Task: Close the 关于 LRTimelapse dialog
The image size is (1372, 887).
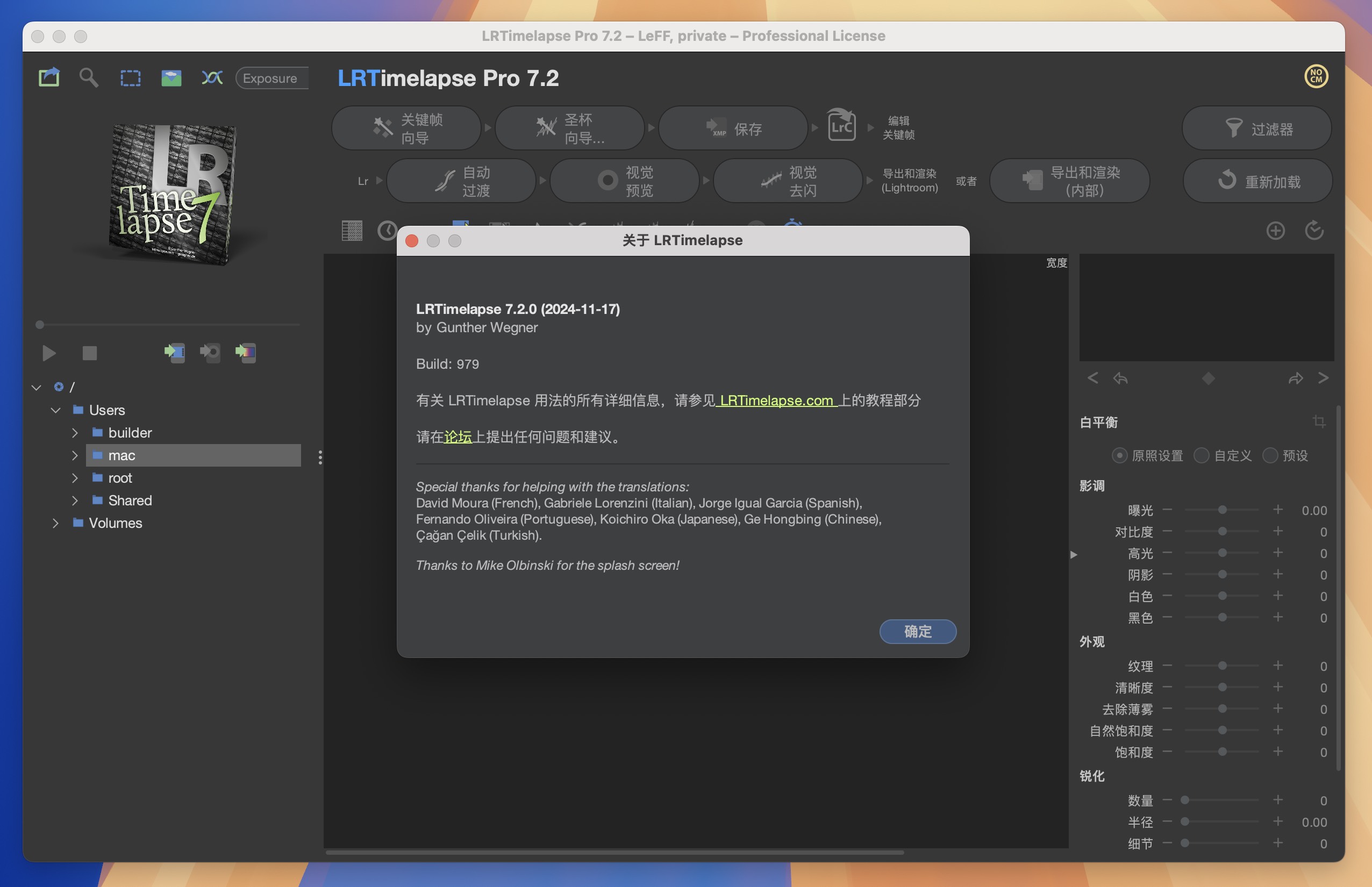Action: [x=412, y=241]
